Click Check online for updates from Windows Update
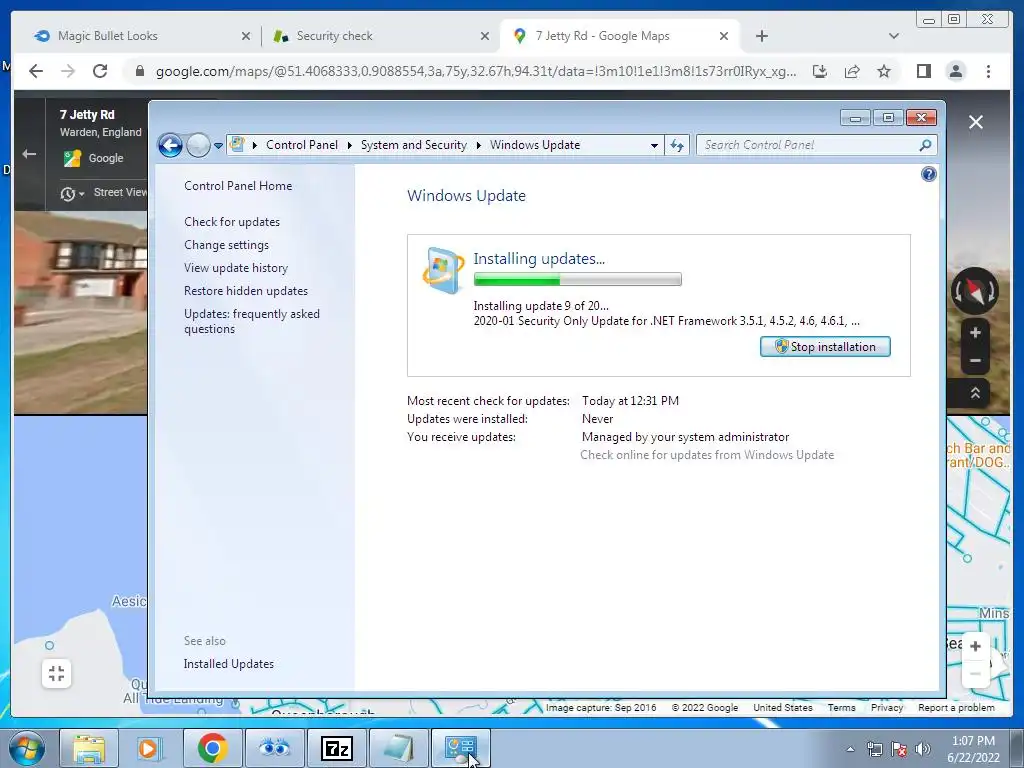The height and width of the screenshot is (768, 1024). pos(707,455)
